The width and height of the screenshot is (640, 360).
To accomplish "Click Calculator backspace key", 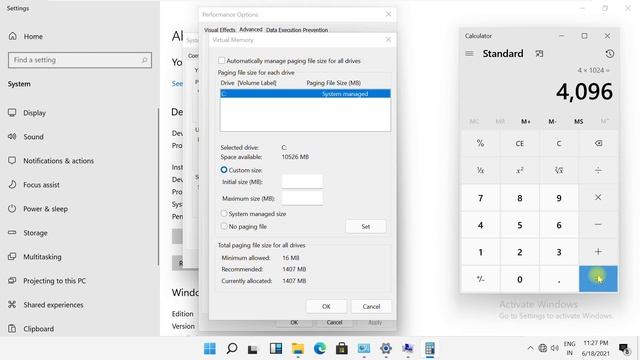I will point(598,143).
